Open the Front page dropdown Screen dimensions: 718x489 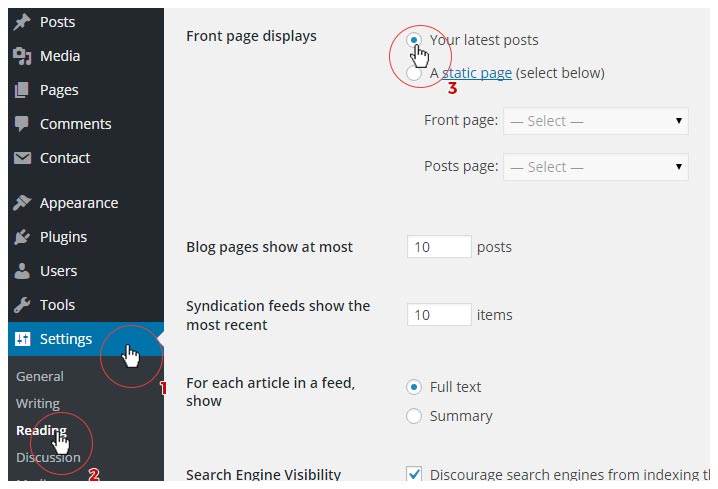(595, 121)
